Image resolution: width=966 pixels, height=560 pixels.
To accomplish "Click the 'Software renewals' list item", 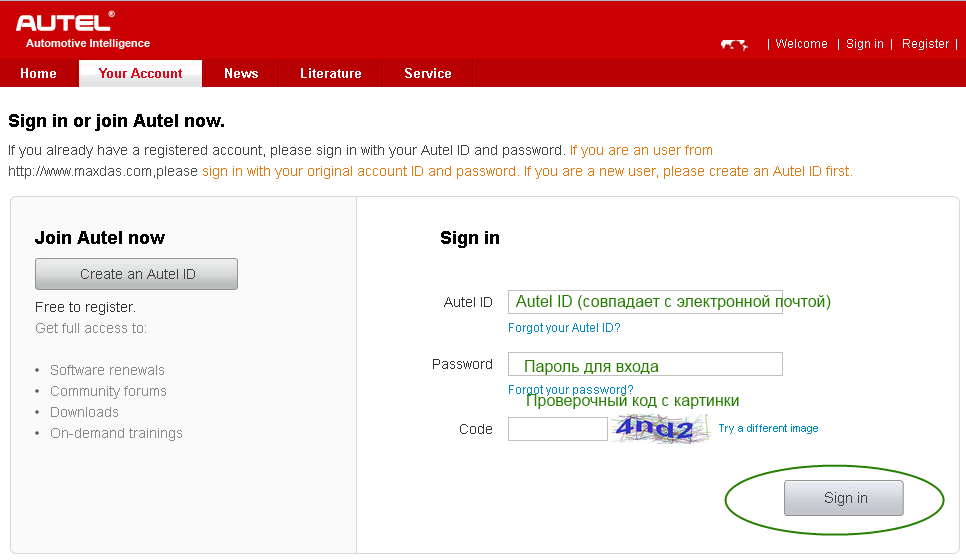I will click(x=107, y=370).
